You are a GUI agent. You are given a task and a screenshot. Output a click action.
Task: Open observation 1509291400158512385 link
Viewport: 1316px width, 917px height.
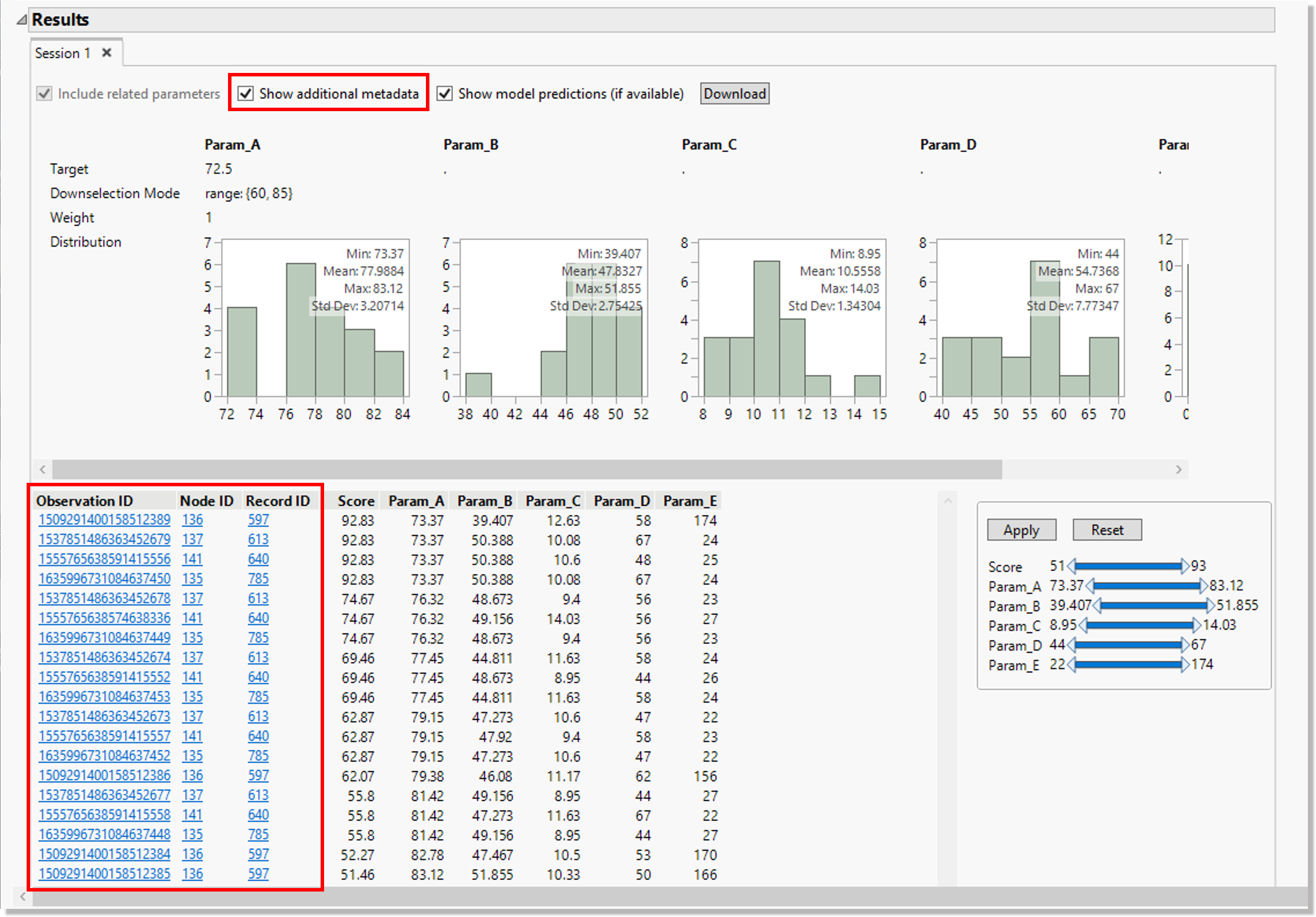pos(105,874)
